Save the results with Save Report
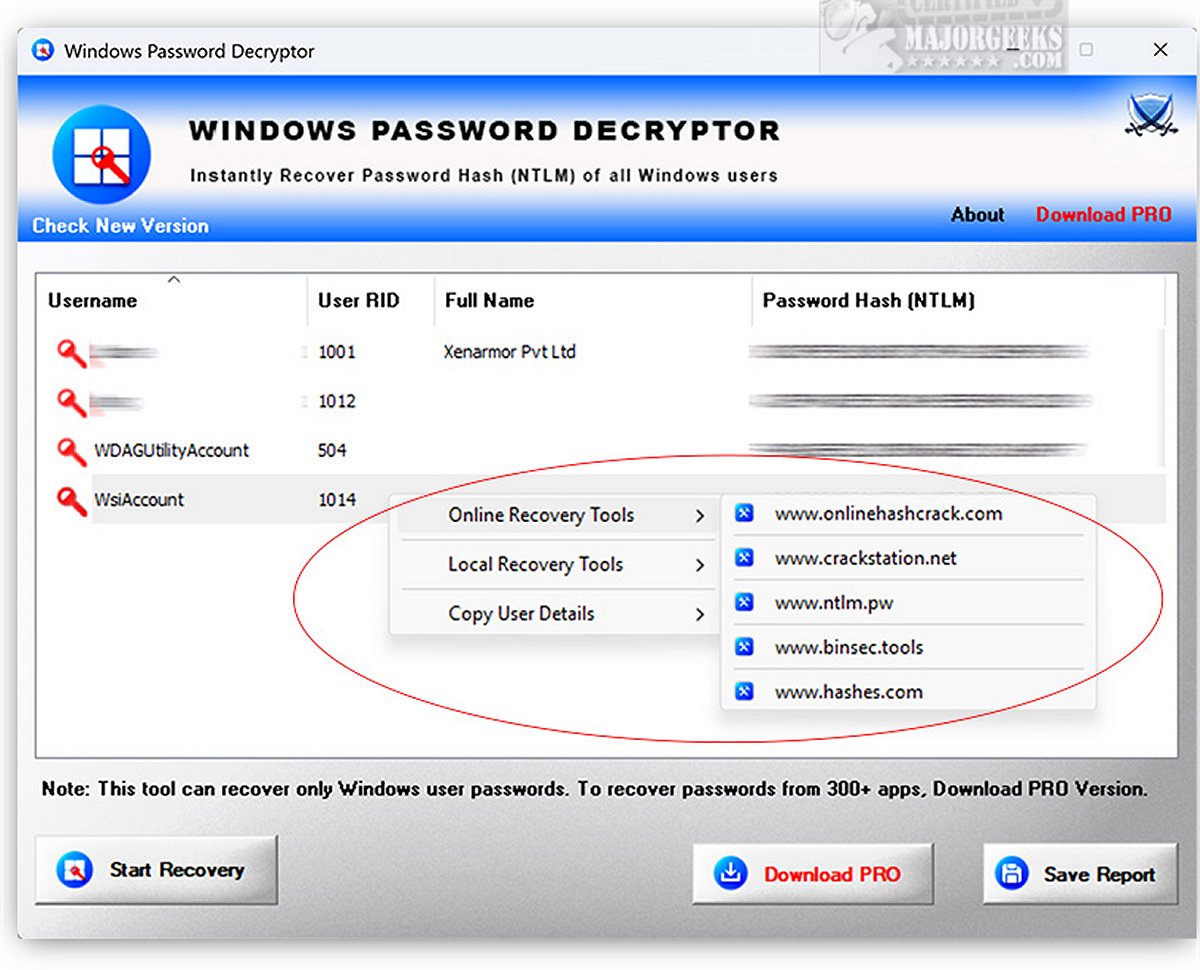Viewport: 1200px width, 970px height. [1080, 874]
